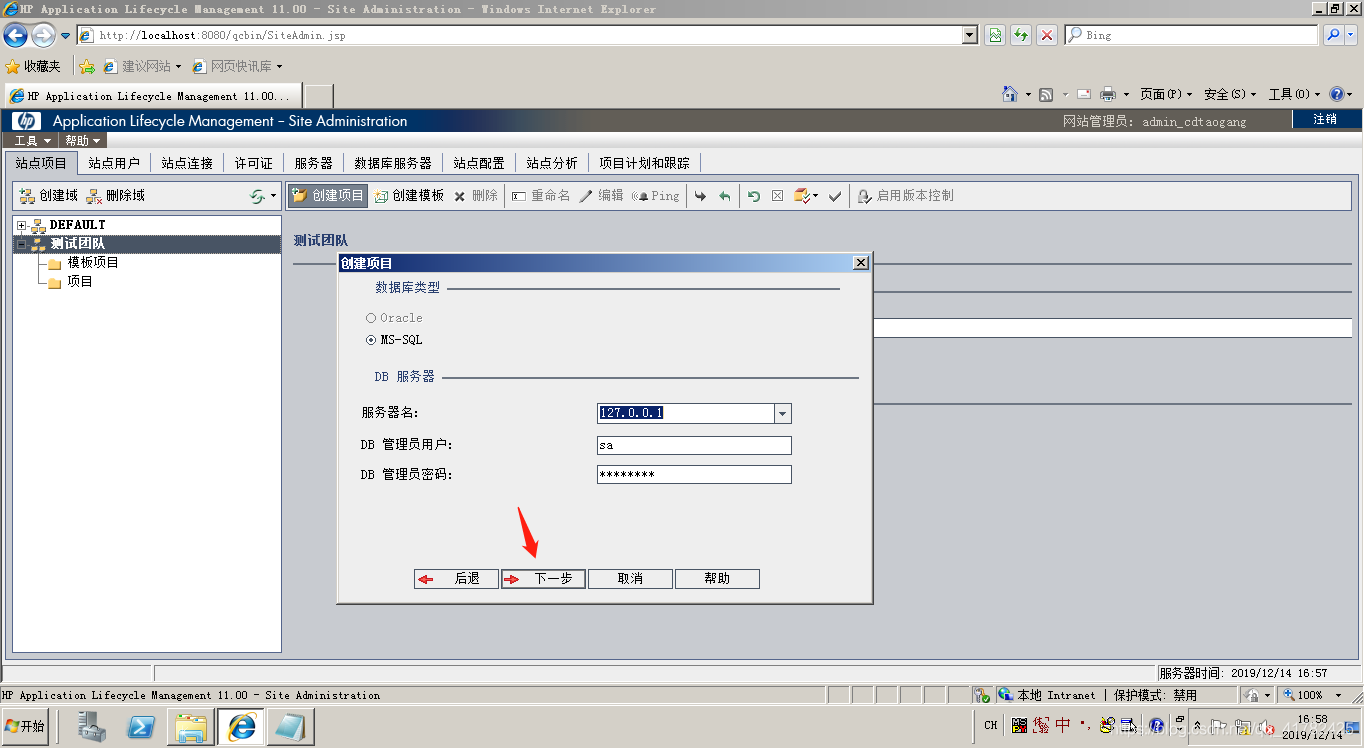Click the 注销 (logout) button
The width and height of the screenshot is (1364, 748).
click(1325, 119)
